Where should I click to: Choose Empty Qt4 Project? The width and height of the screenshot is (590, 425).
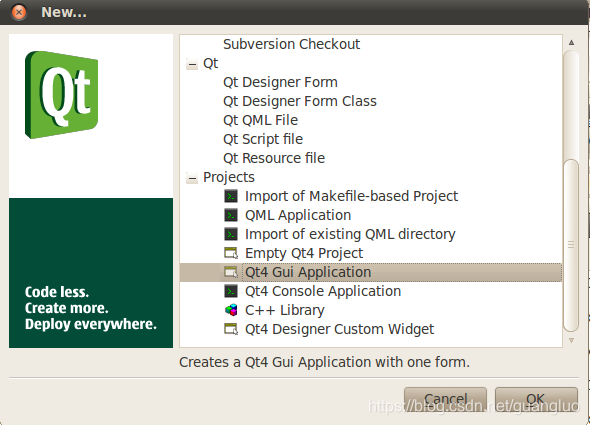click(x=304, y=253)
